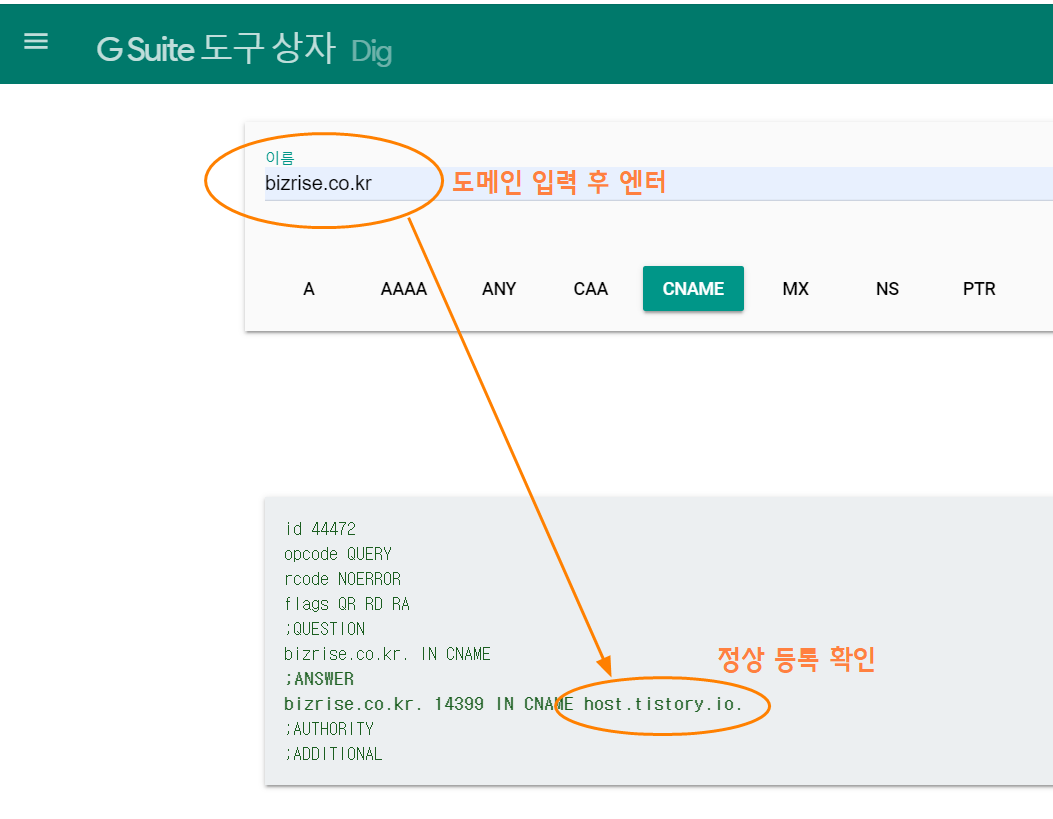
Task: Click the ';QUESTION' section header
Action: click(x=324, y=629)
